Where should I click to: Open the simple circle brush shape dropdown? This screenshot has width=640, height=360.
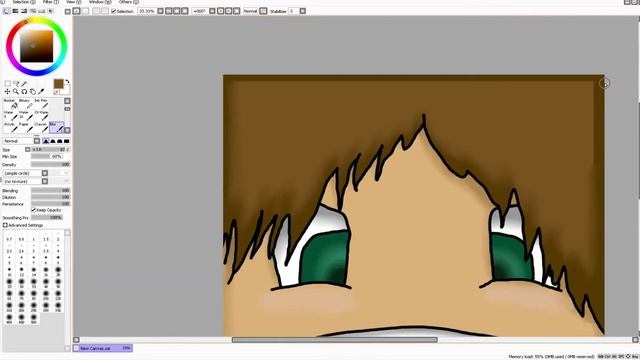click(25, 173)
